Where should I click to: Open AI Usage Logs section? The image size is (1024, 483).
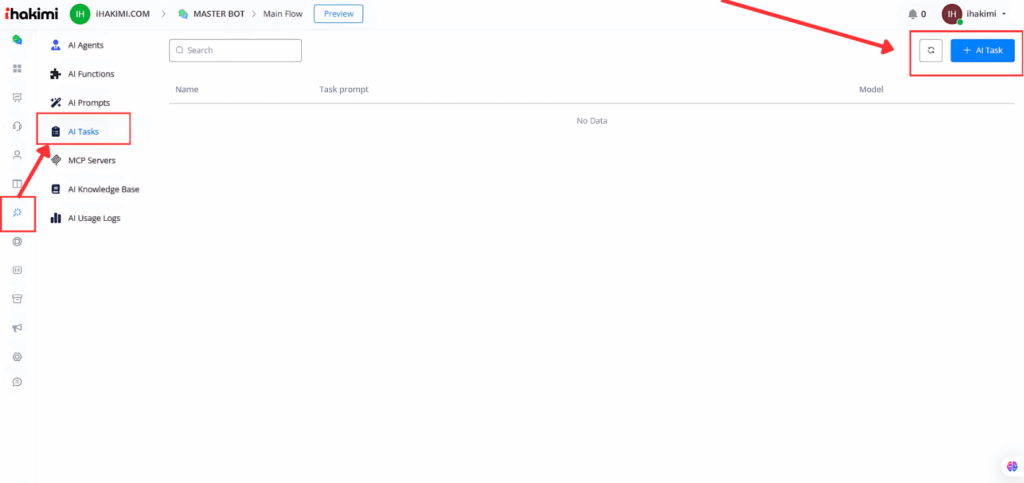[93, 218]
